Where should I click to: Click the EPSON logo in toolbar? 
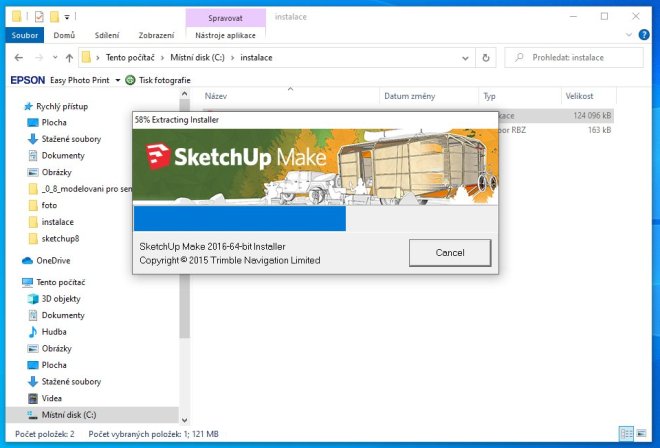(x=28, y=80)
